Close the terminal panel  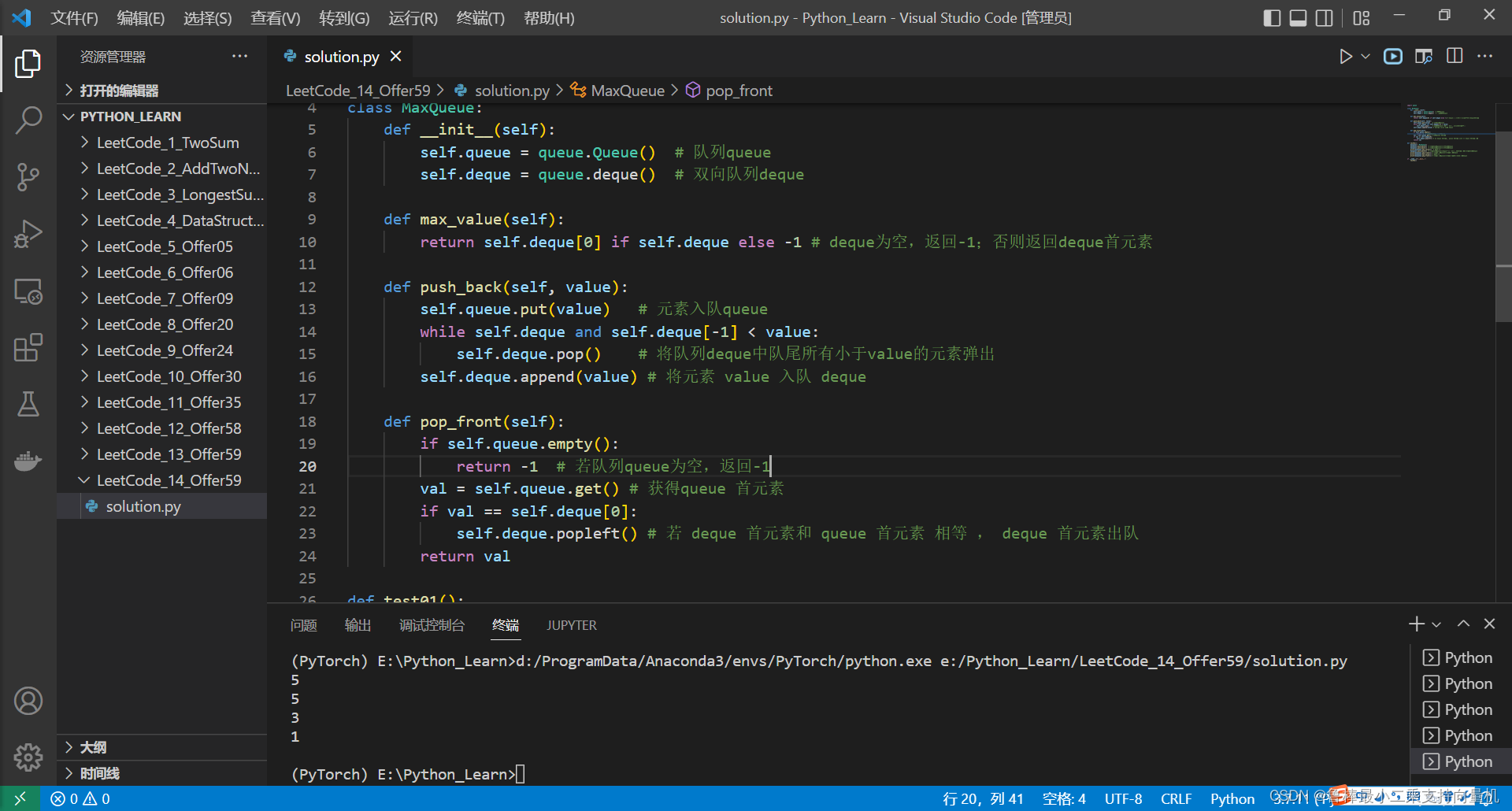point(1489,624)
